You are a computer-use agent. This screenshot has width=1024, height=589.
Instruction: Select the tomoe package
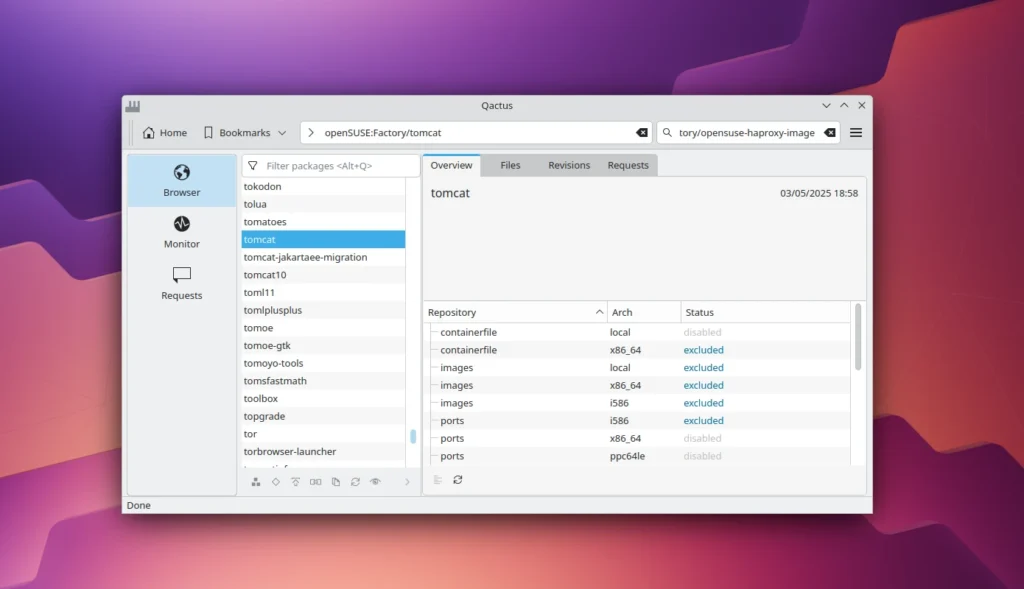[323, 327]
